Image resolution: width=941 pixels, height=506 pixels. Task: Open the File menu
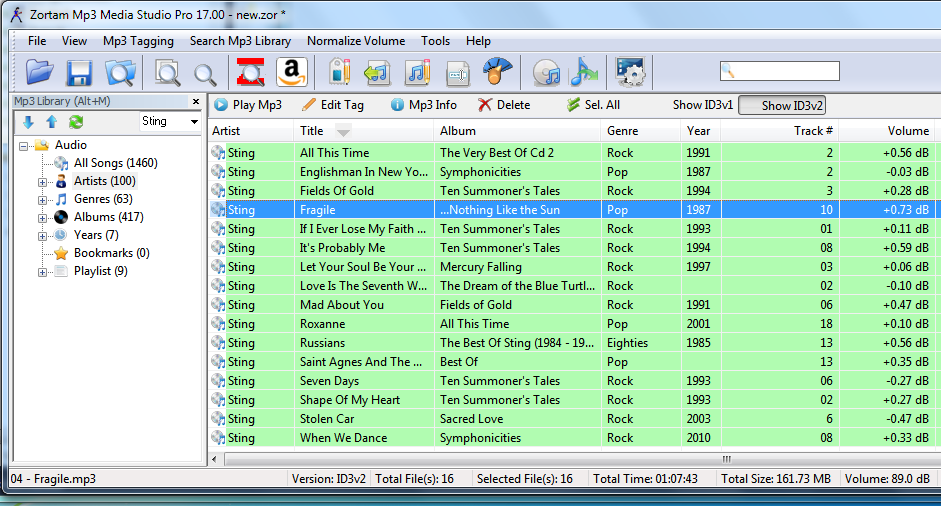(37, 41)
